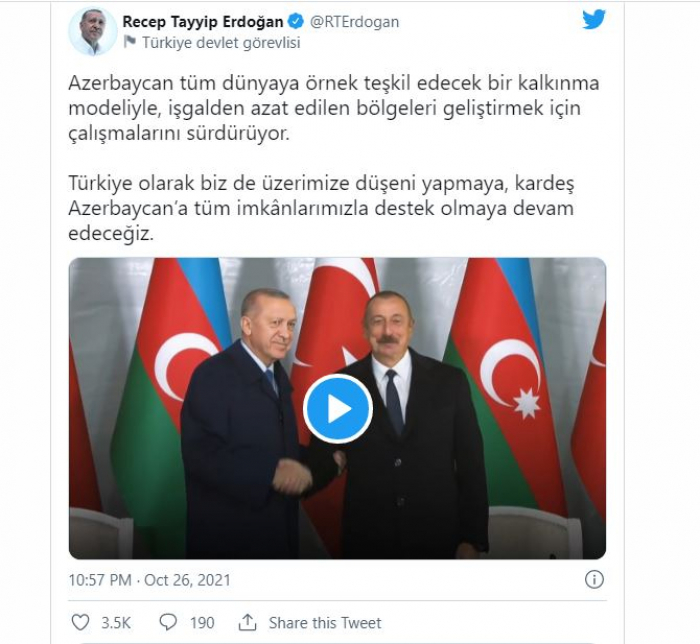Open the tweet info icon
Image resolution: width=700 pixels, height=644 pixels.
(594, 579)
